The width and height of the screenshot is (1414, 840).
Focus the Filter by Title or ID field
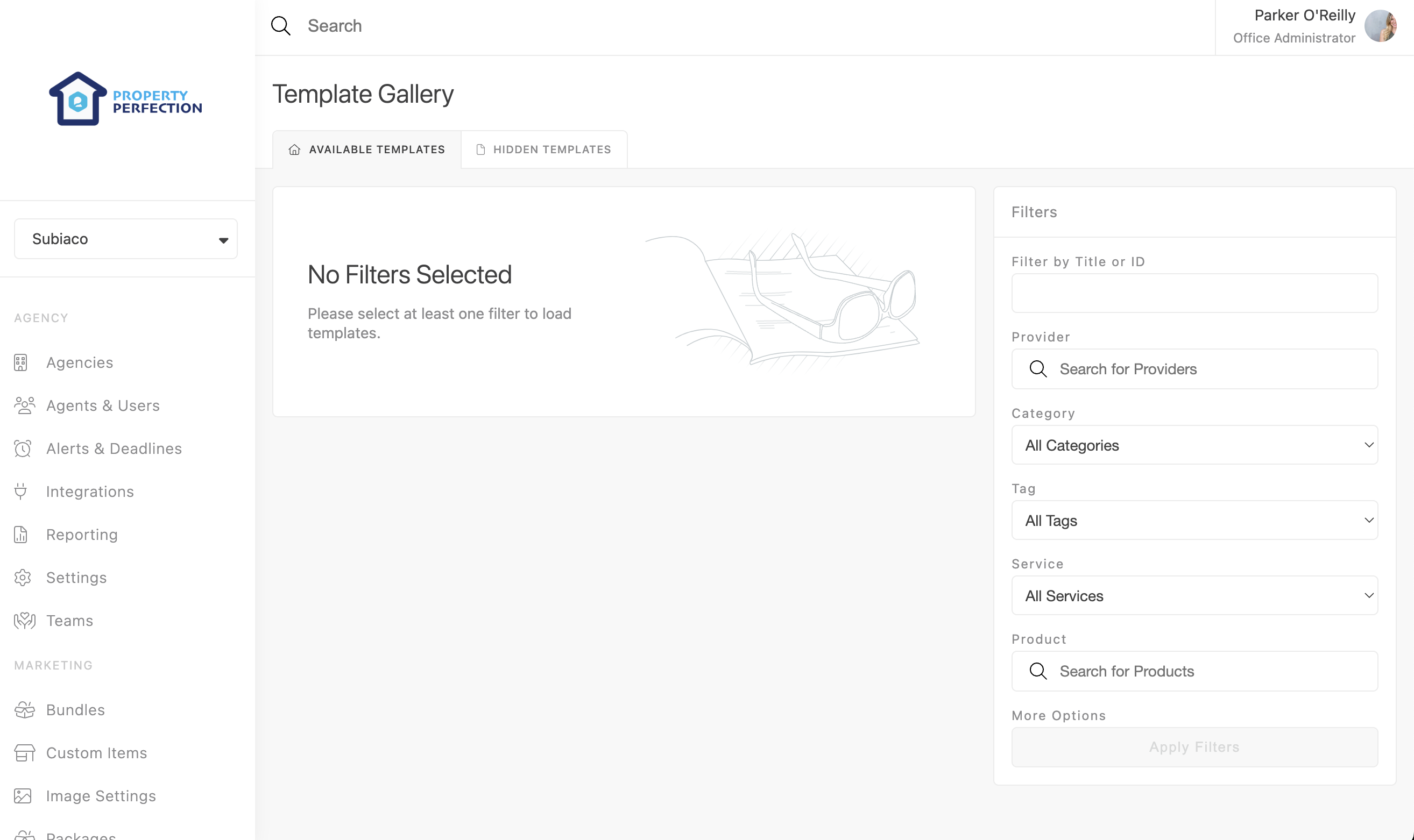[1194, 293]
